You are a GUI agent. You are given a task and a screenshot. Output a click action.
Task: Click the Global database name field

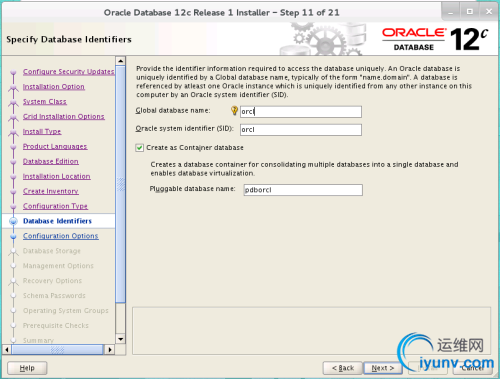coord(301,112)
